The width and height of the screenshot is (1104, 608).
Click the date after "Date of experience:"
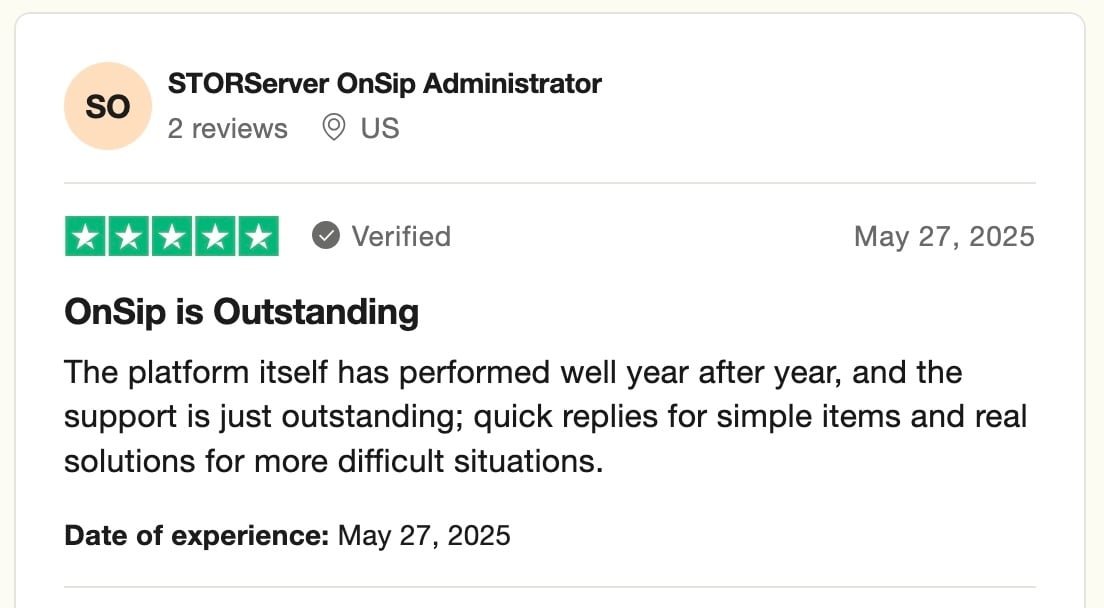pyautogui.click(x=424, y=535)
